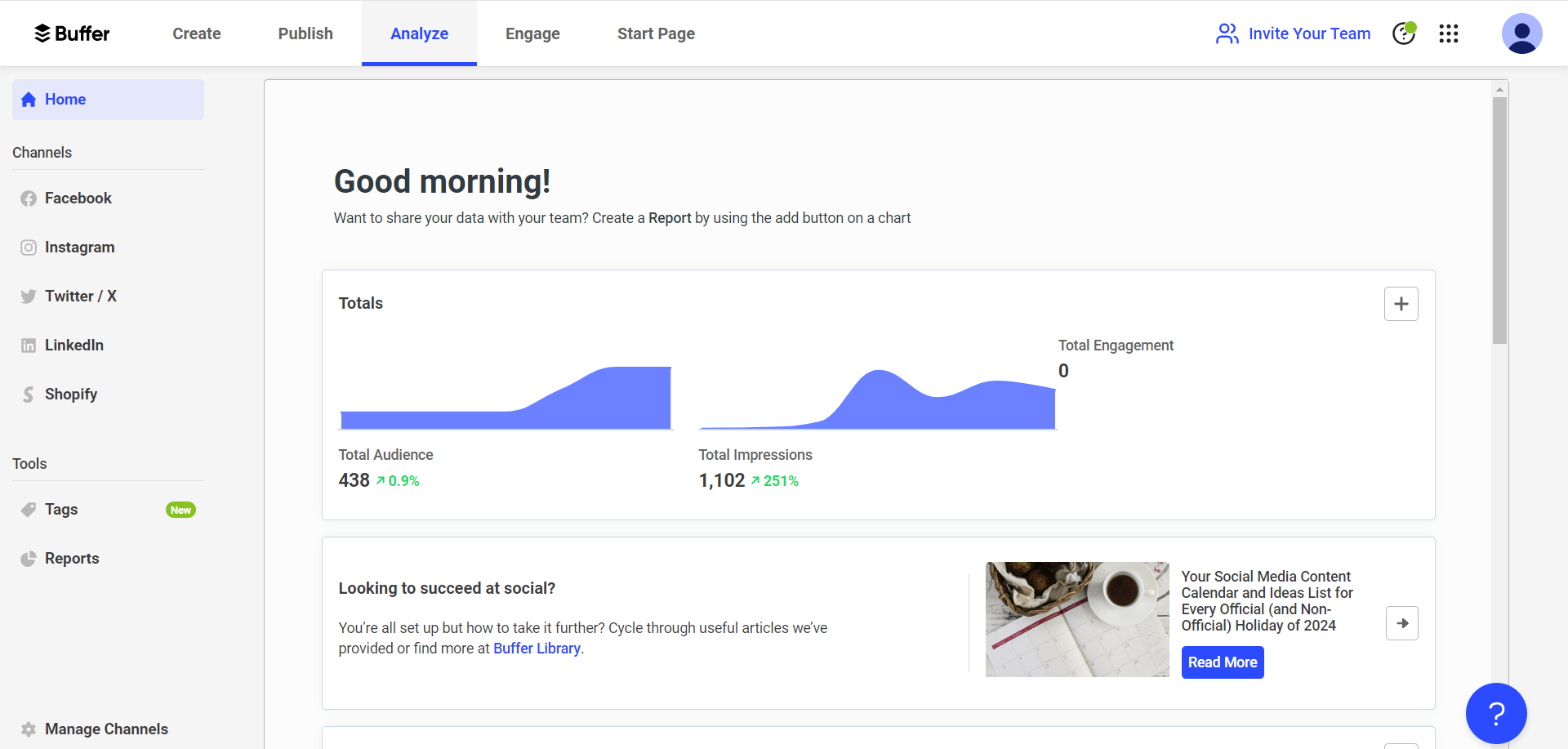Click the Buffer logo icon
The height and width of the screenshot is (749, 1568).
pyautogui.click(x=42, y=33)
